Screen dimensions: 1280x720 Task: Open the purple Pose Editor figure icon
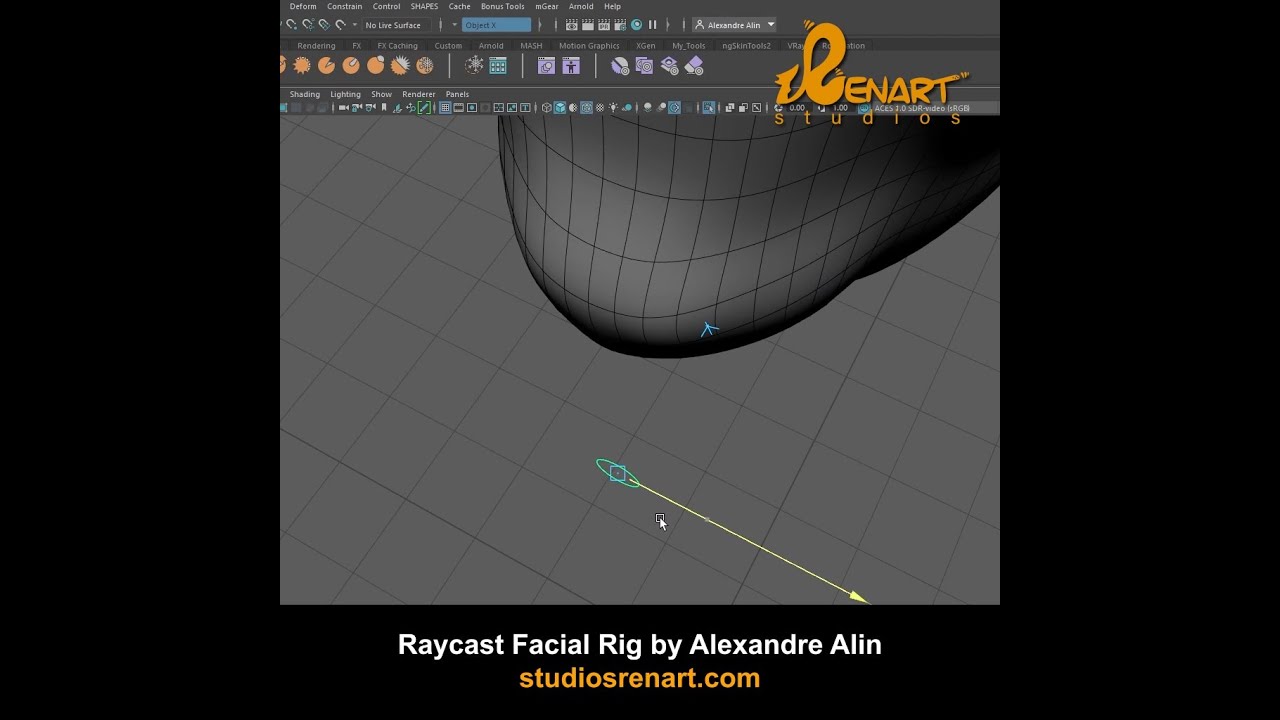pyautogui.click(x=571, y=65)
